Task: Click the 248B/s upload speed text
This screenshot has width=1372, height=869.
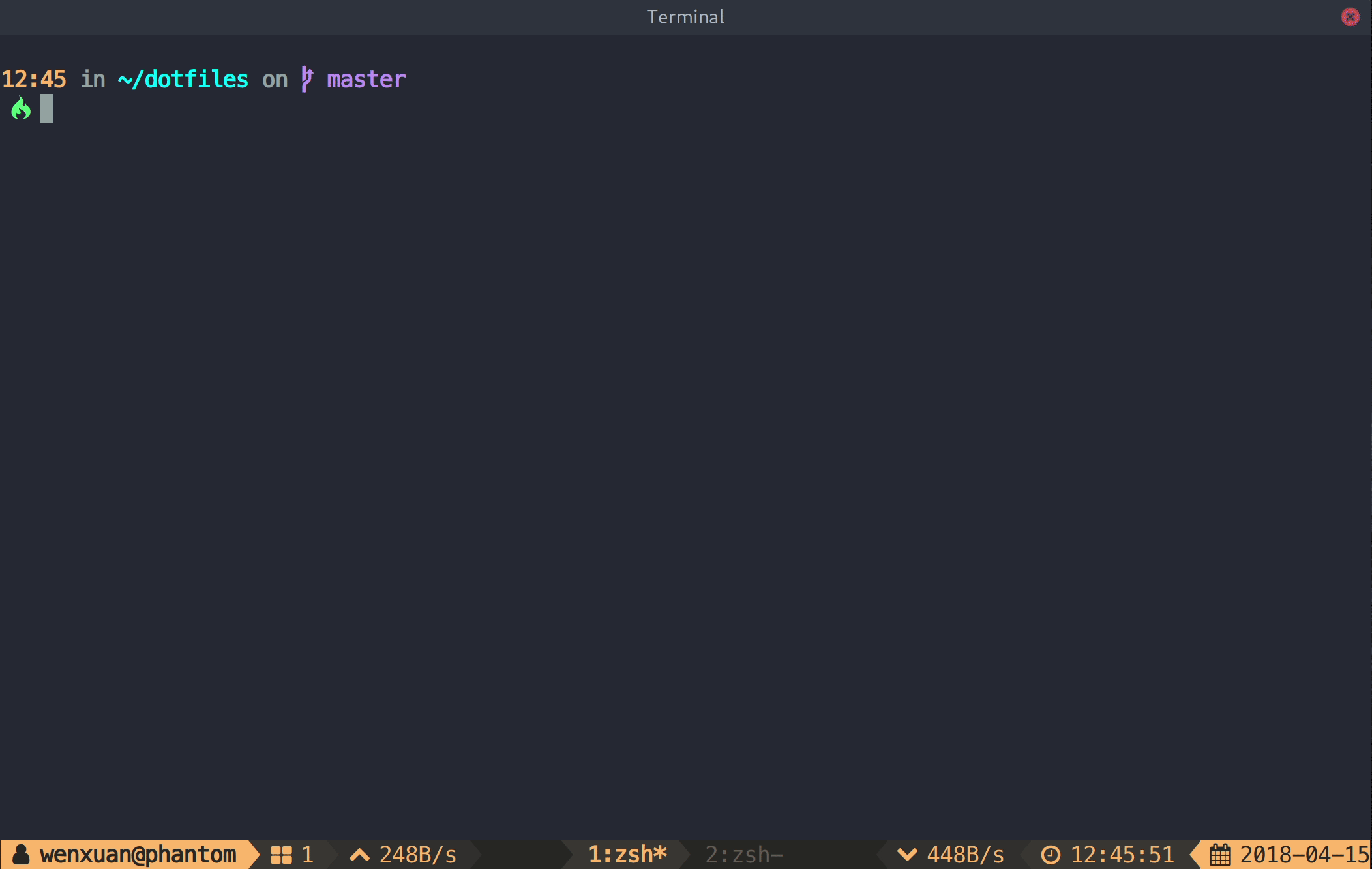Action: point(418,854)
